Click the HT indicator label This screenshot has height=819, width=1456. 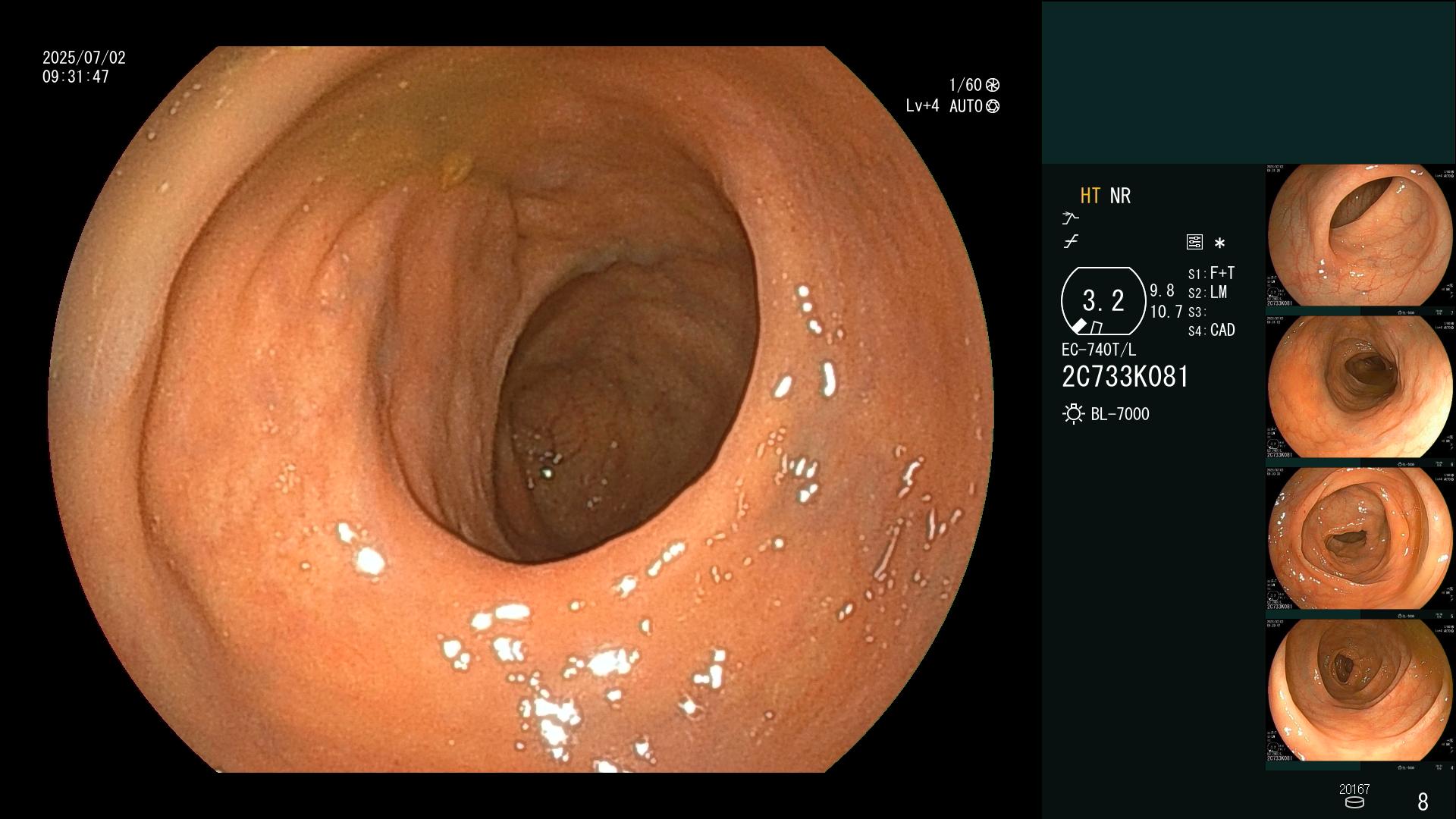(1090, 196)
